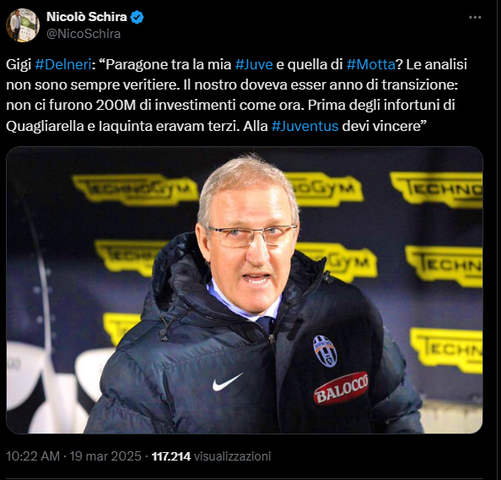Open the #Motta hashtag
Image resolution: width=501 pixels, height=480 pixels.
pos(371,64)
